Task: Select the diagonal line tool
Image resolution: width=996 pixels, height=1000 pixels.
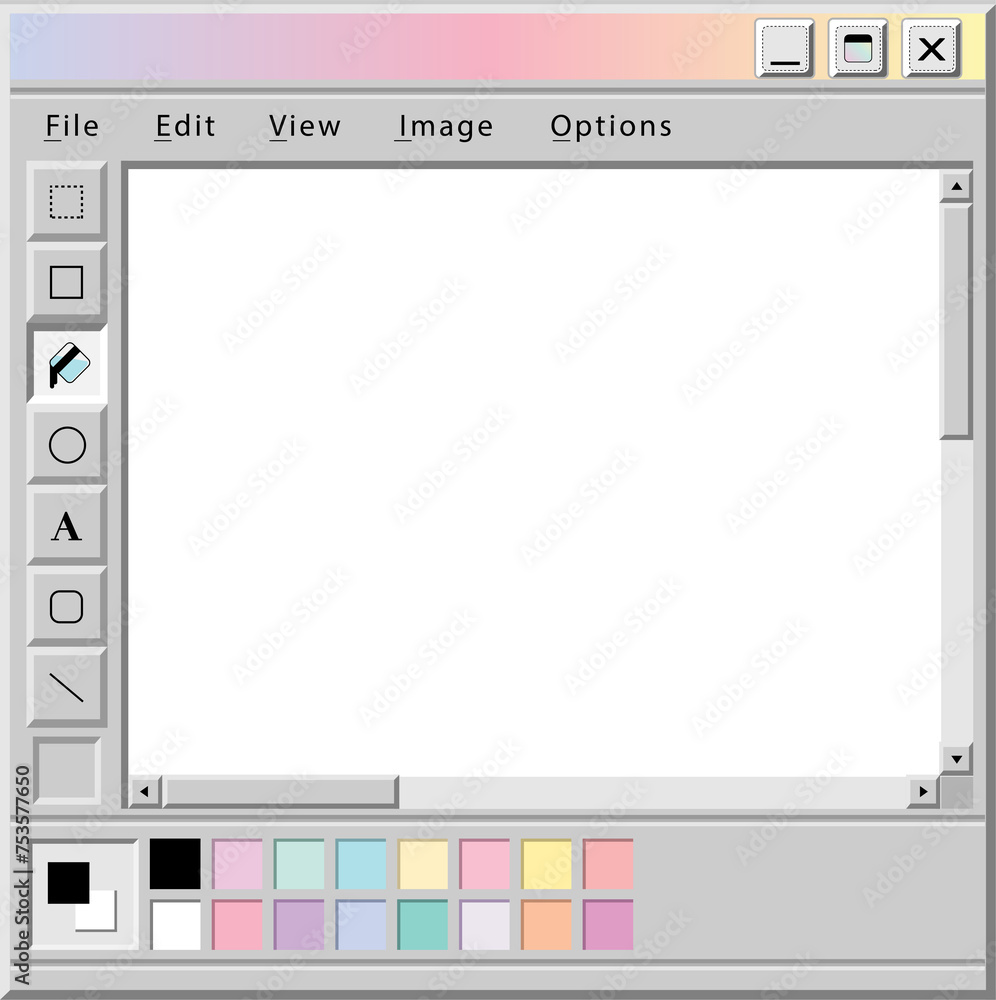Action: click(x=67, y=688)
